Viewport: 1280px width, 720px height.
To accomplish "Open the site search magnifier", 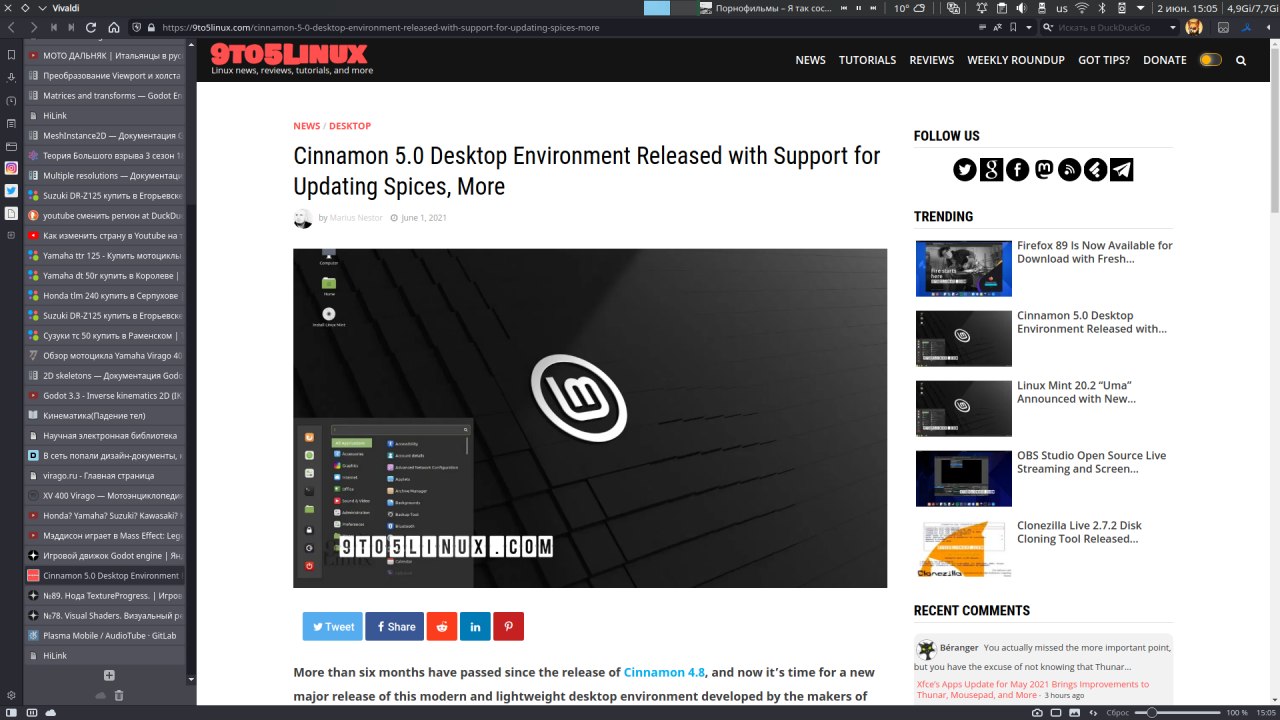I will coord(1241,60).
